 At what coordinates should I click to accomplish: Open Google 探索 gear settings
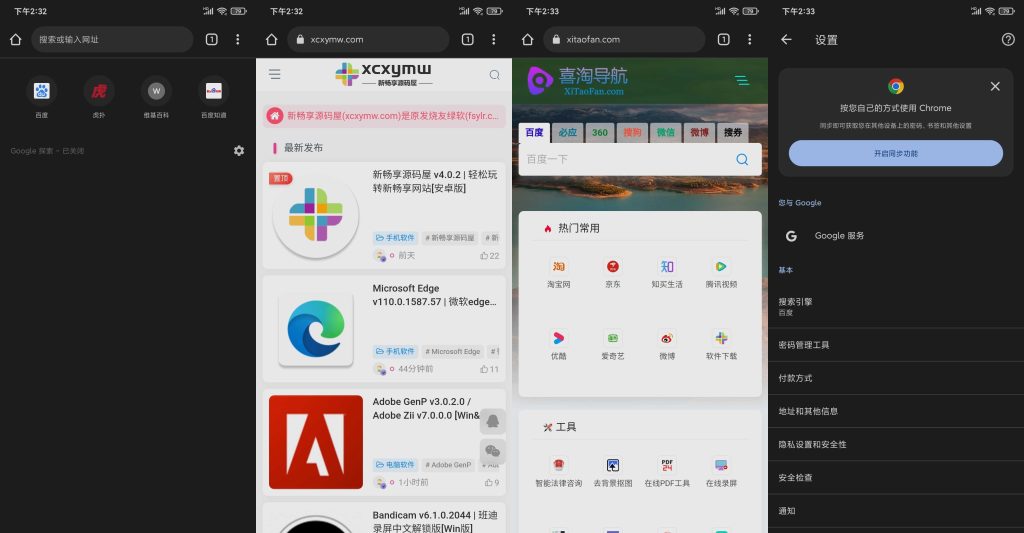click(239, 151)
